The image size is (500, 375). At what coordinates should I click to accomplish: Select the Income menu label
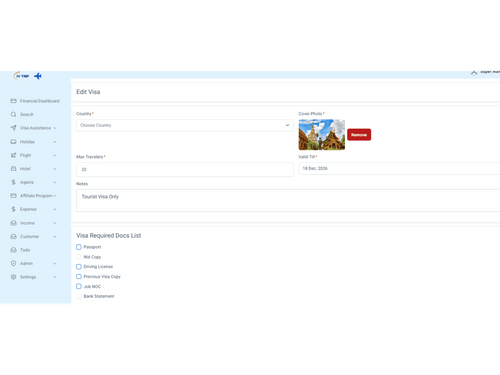[27, 223]
